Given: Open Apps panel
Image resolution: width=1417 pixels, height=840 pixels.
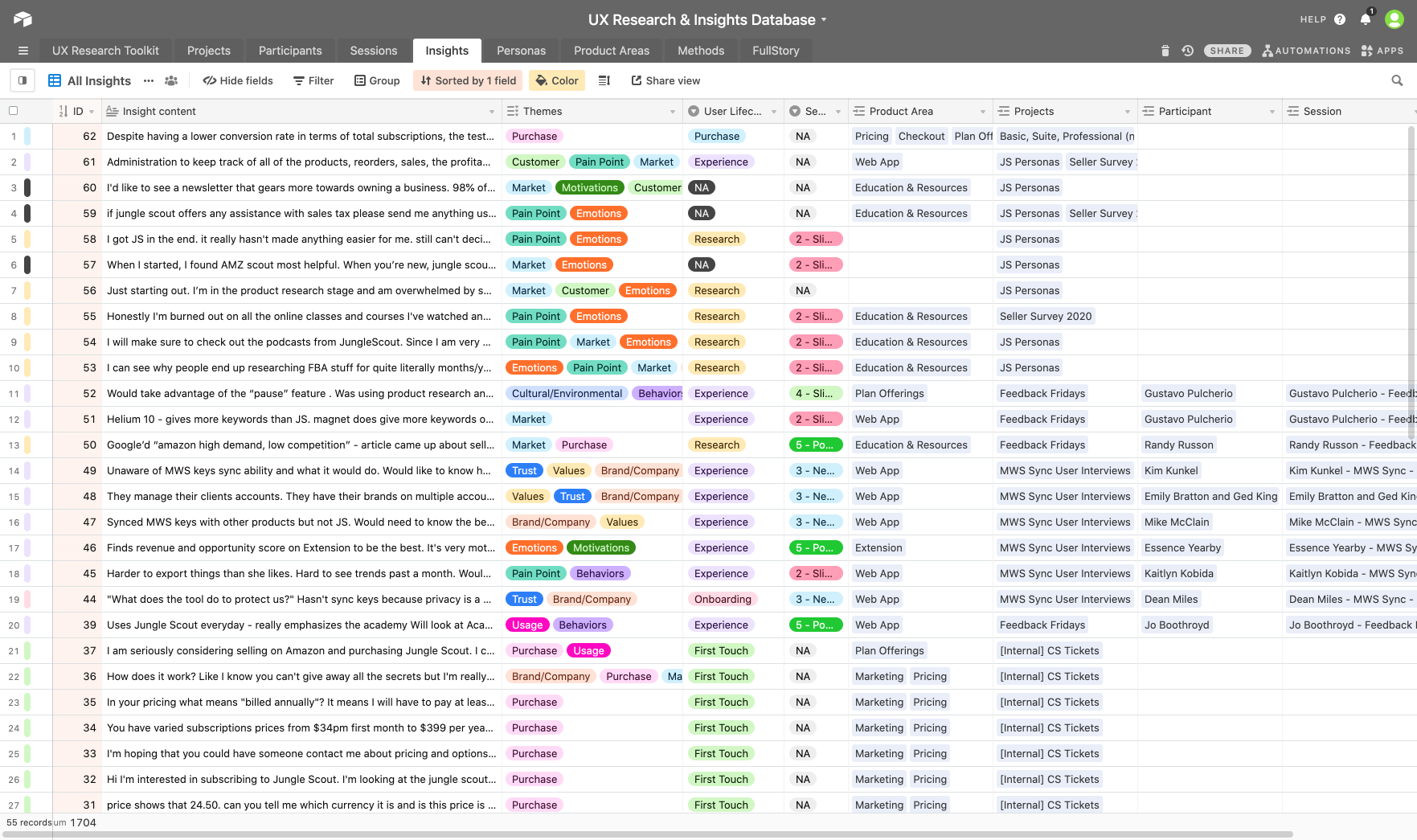Looking at the screenshot, I should pos(1382,51).
